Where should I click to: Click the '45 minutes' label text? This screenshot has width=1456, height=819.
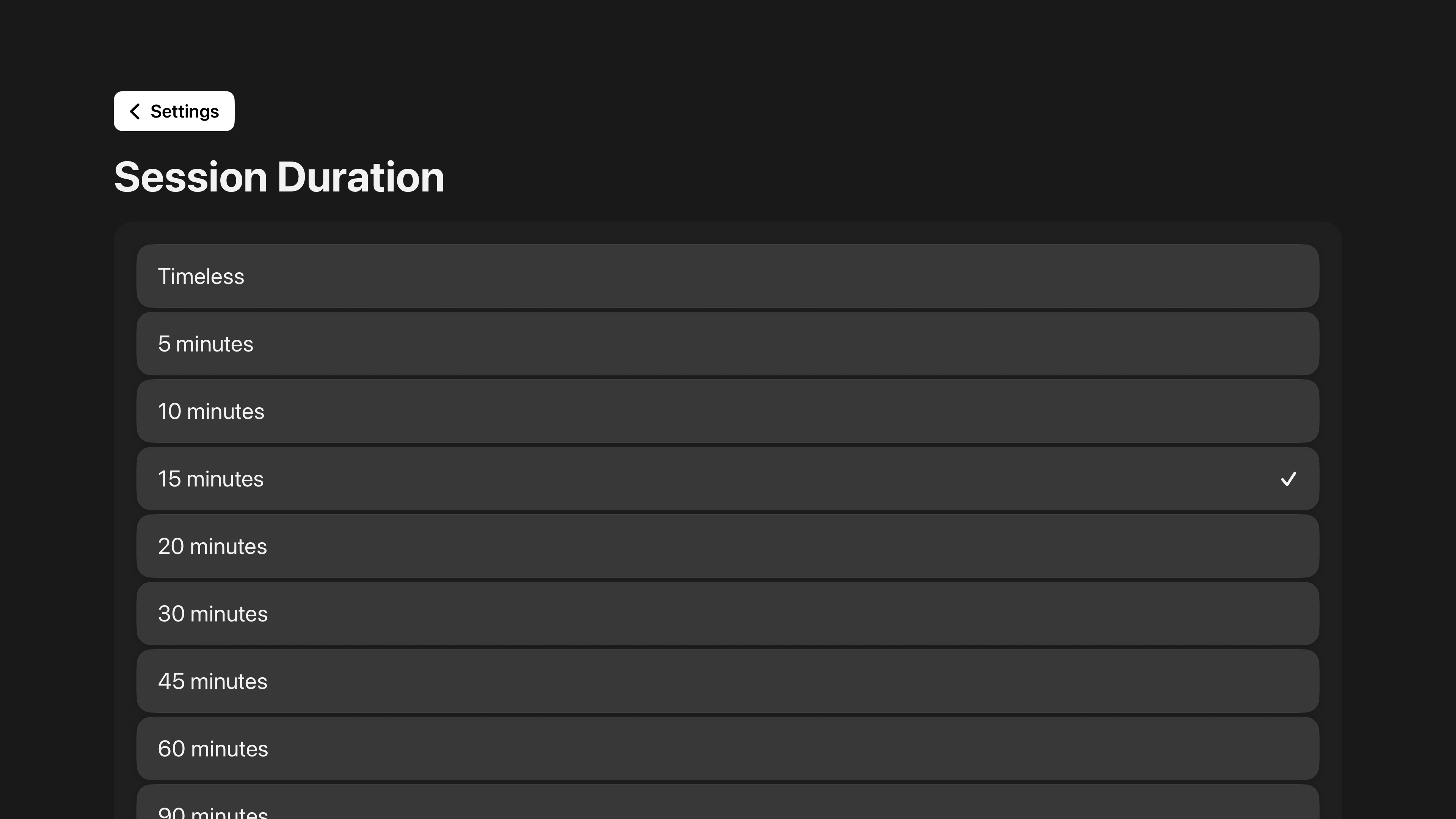212,682
